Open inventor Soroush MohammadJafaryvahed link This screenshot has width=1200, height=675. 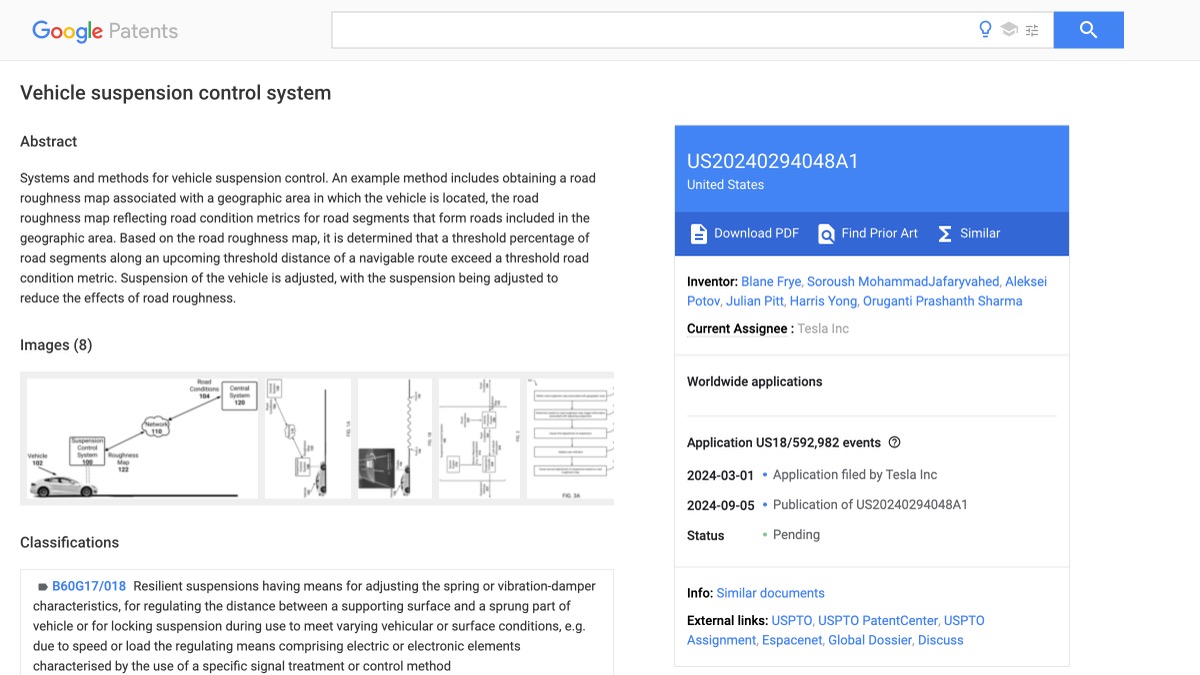click(x=902, y=281)
